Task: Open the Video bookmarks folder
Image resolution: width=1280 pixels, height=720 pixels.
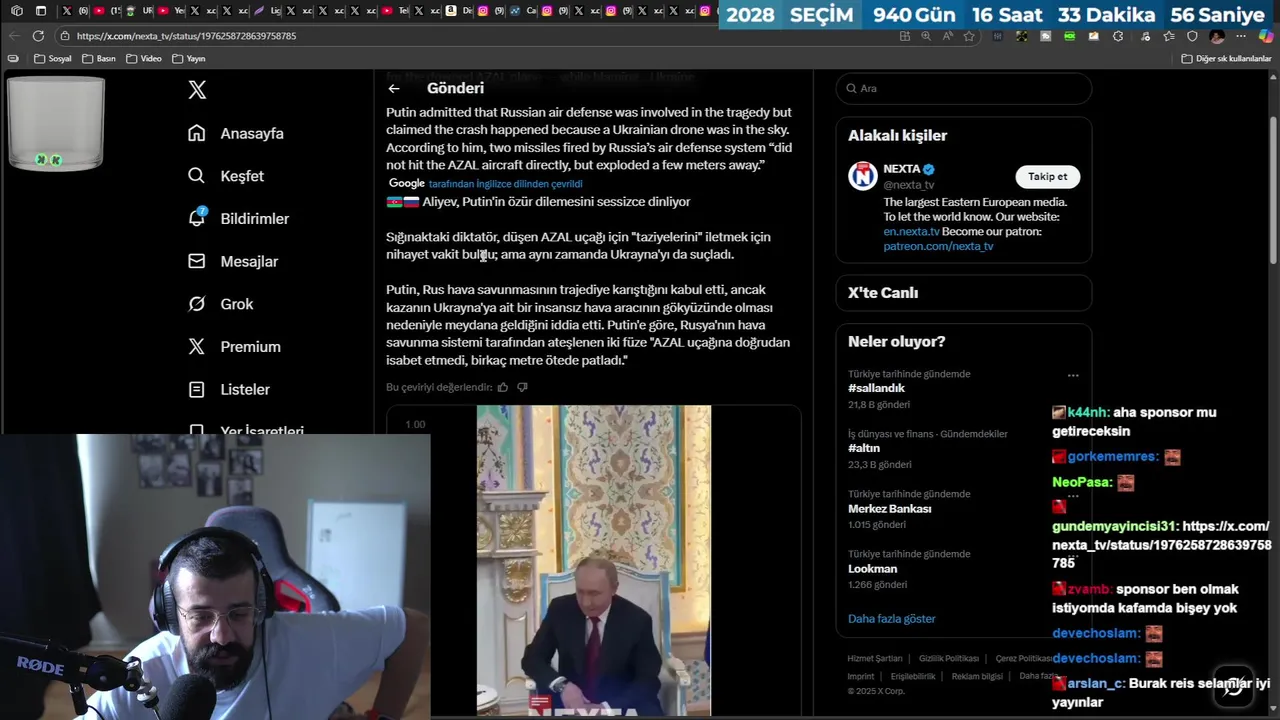Action: (143, 58)
